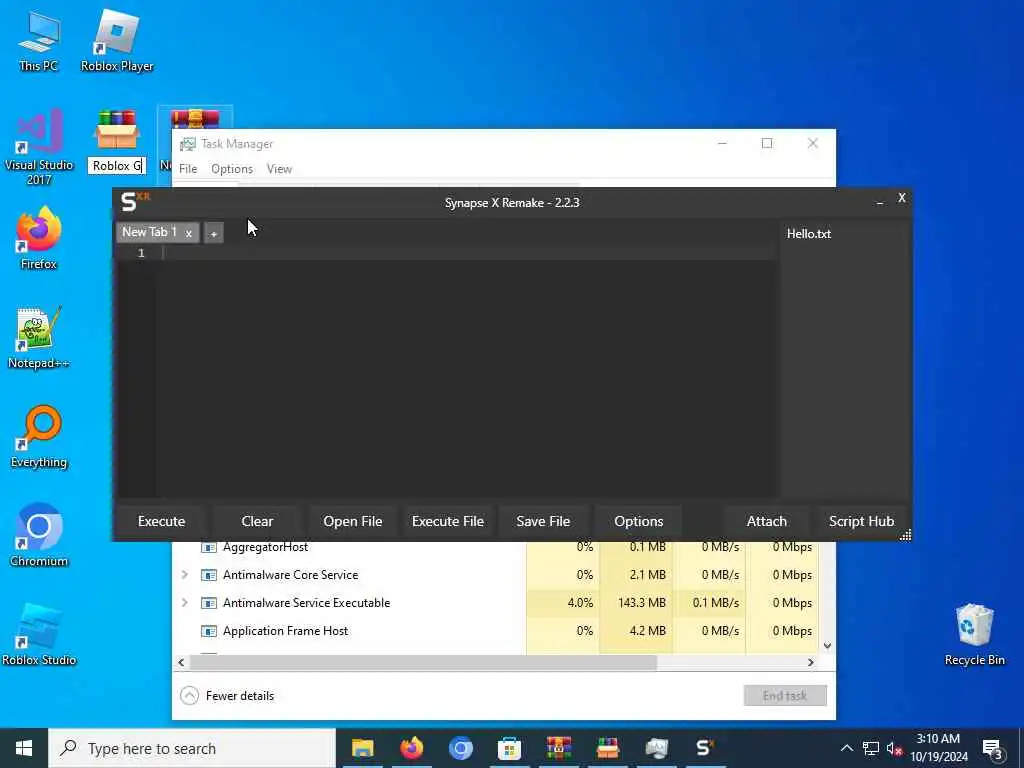Viewport: 1024px width, 768px height.
Task: Click the 143.3 MB memory cell
Action: pos(635,603)
